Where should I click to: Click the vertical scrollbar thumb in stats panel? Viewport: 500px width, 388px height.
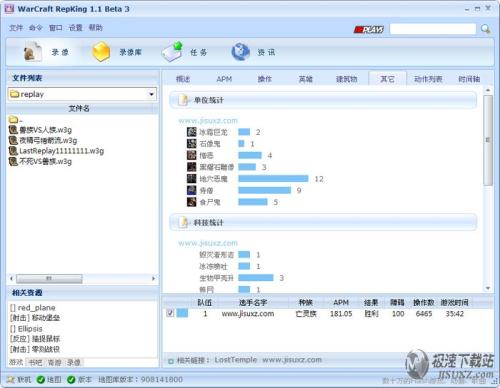(x=488, y=140)
